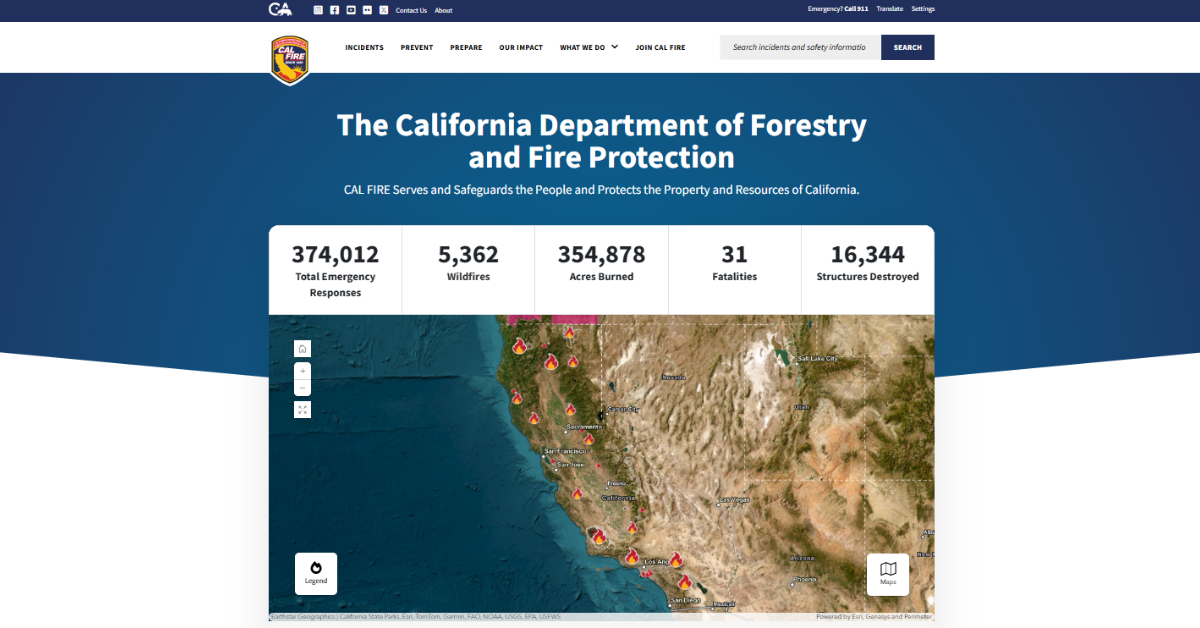
Task: Click the search incidents input field
Action: click(800, 47)
